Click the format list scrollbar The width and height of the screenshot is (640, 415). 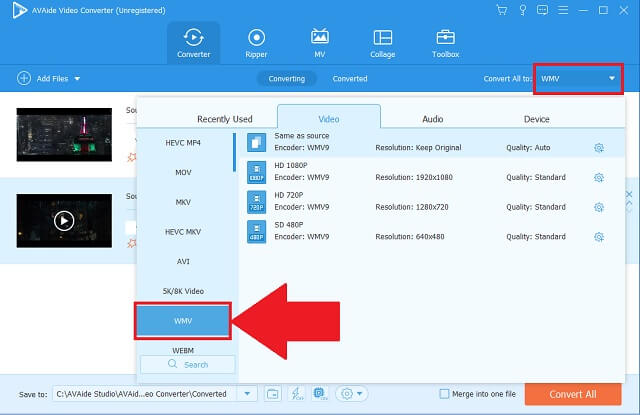pyautogui.click(x=234, y=152)
